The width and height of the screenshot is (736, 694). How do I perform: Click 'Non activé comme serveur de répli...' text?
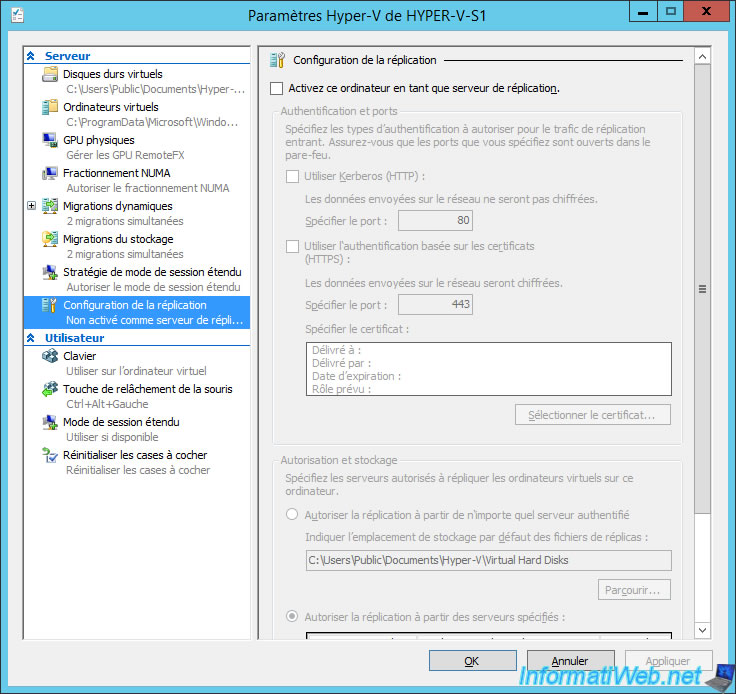click(x=154, y=320)
